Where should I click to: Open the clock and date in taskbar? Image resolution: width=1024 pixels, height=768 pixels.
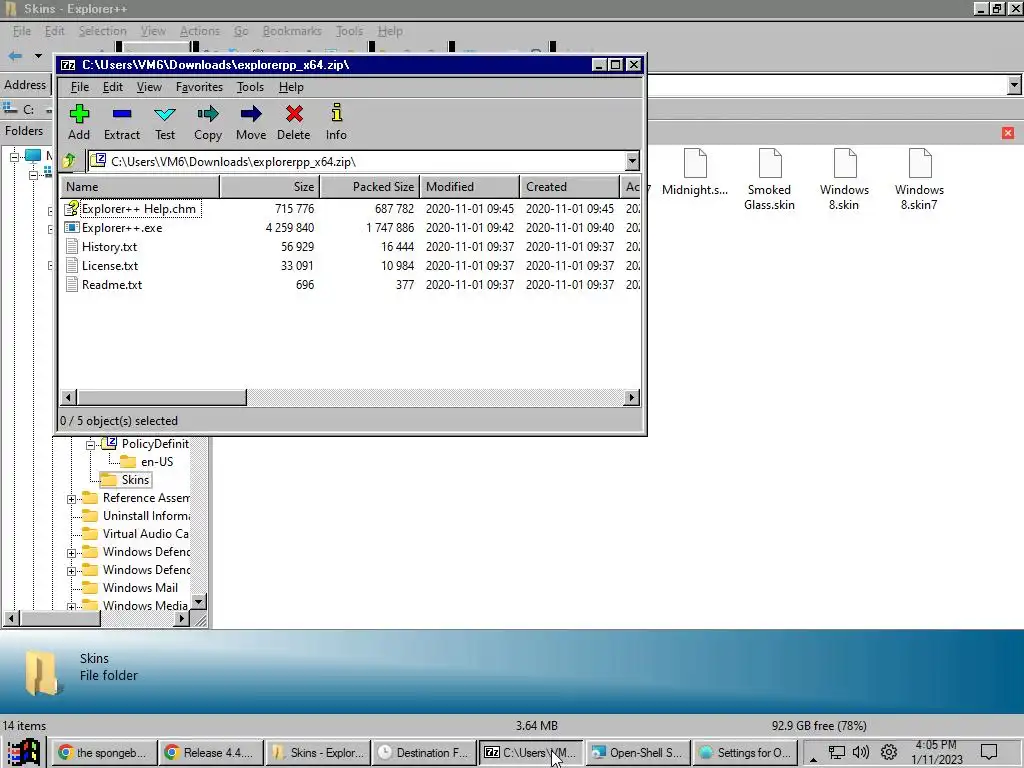coord(936,752)
